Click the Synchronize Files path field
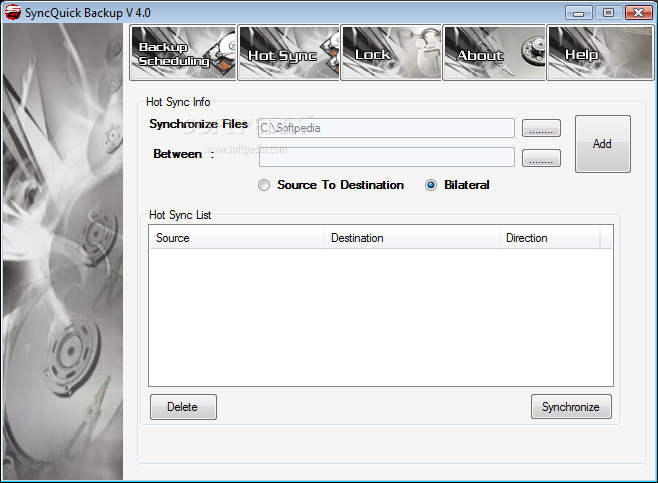The height and width of the screenshot is (483, 658). (x=386, y=128)
